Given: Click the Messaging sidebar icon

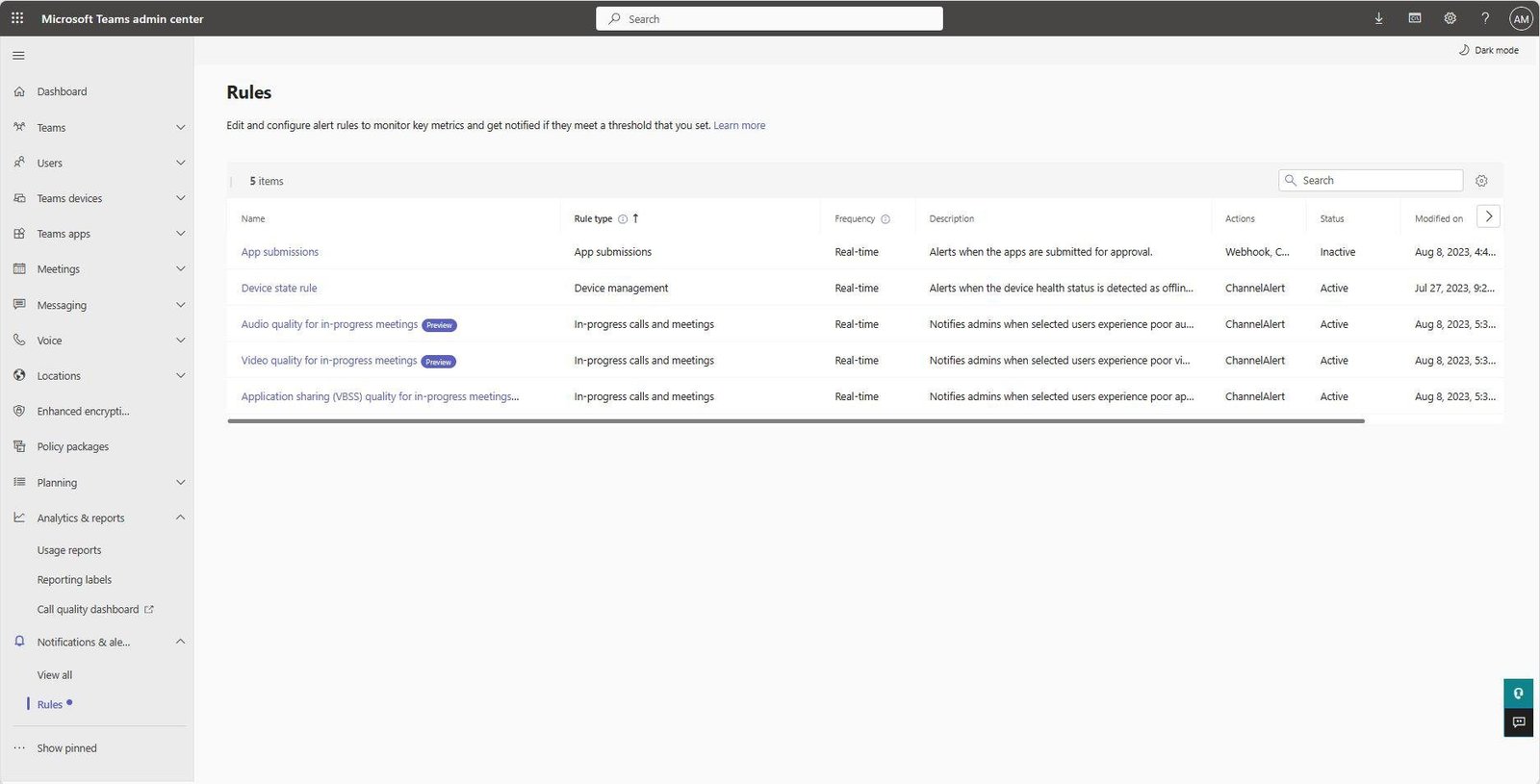Looking at the screenshot, I should pos(19,304).
